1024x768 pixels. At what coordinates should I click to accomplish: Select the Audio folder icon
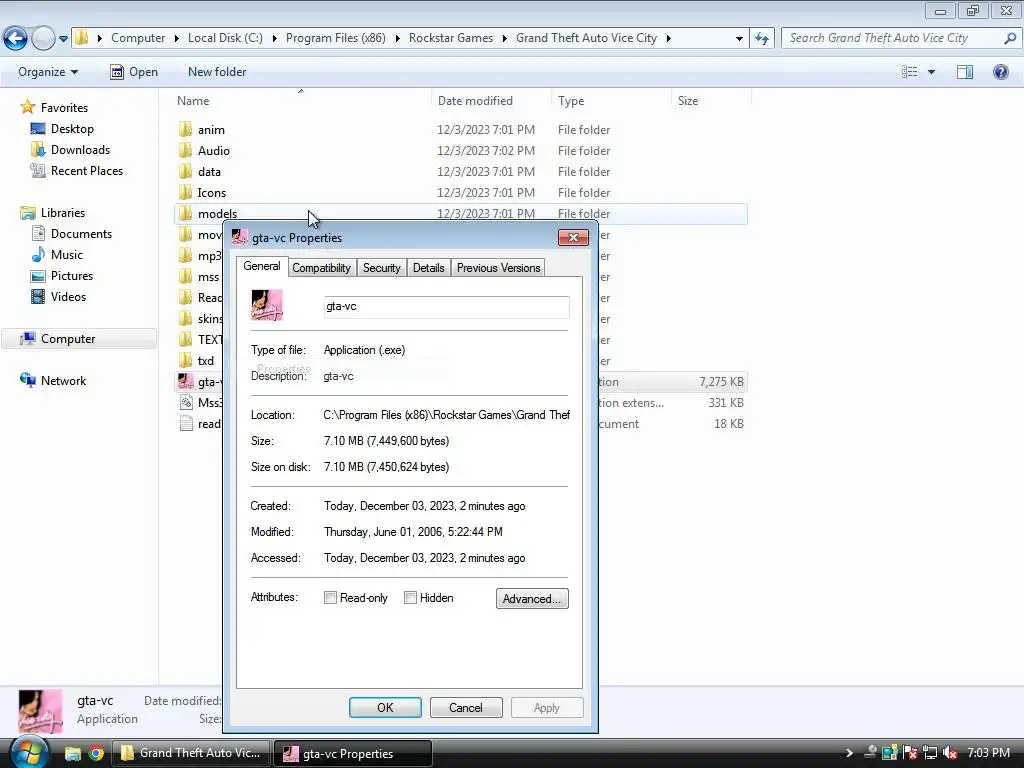[185, 150]
